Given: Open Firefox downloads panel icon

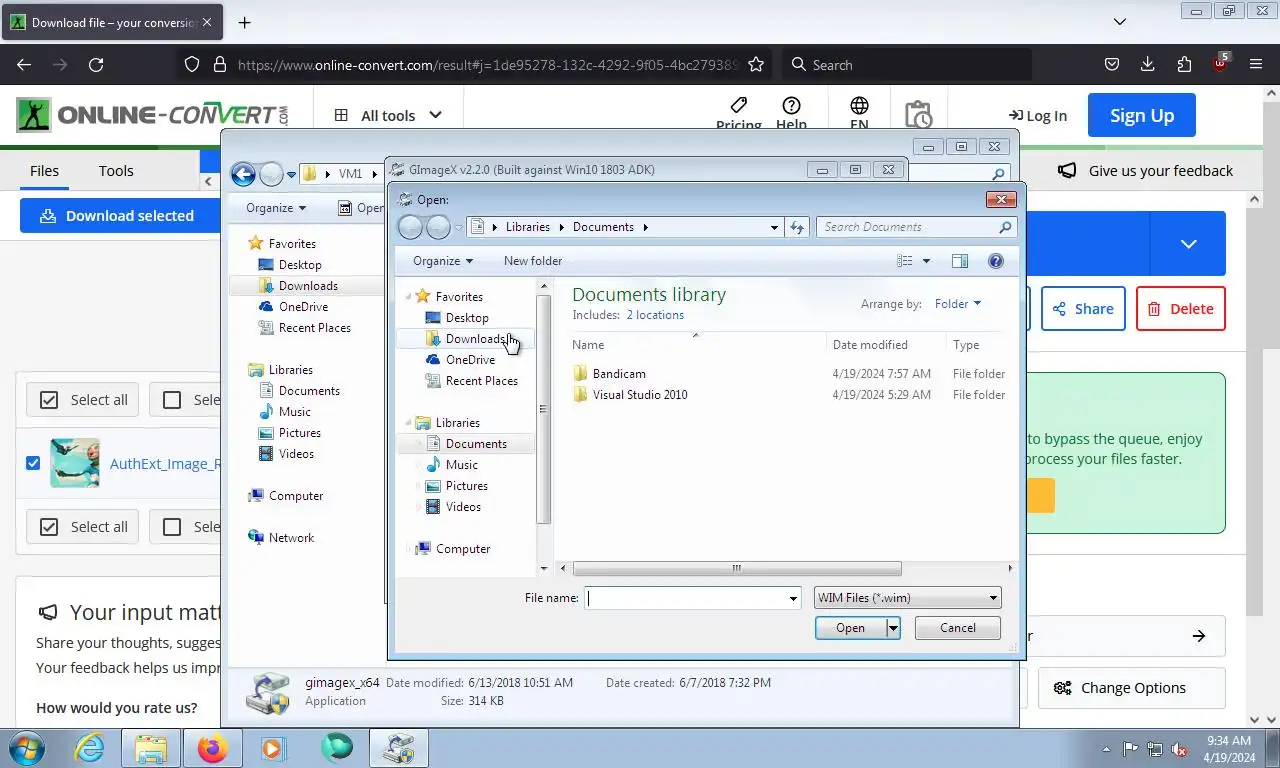Looking at the screenshot, I should coord(1148,65).
